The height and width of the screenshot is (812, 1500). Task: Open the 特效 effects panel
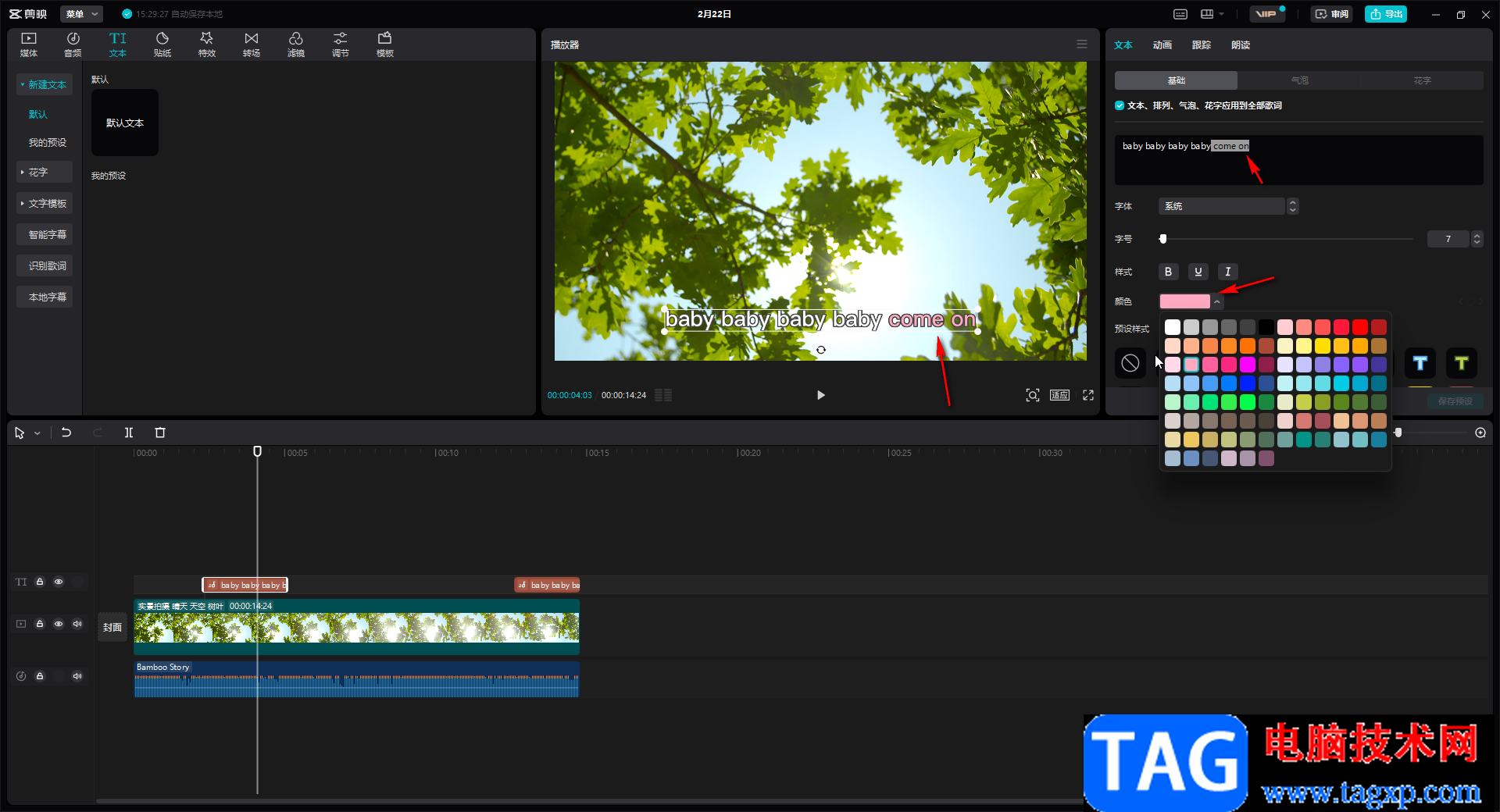point(207,45)
